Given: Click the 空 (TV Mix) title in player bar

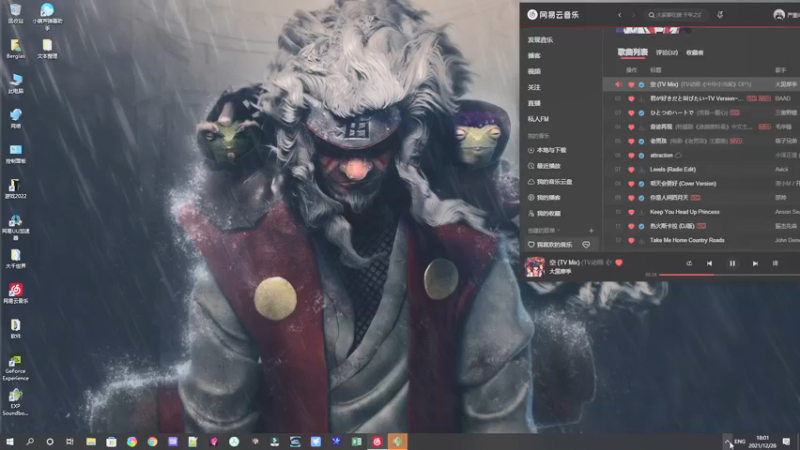Looking at the screenshot, I should click(564, 262).
